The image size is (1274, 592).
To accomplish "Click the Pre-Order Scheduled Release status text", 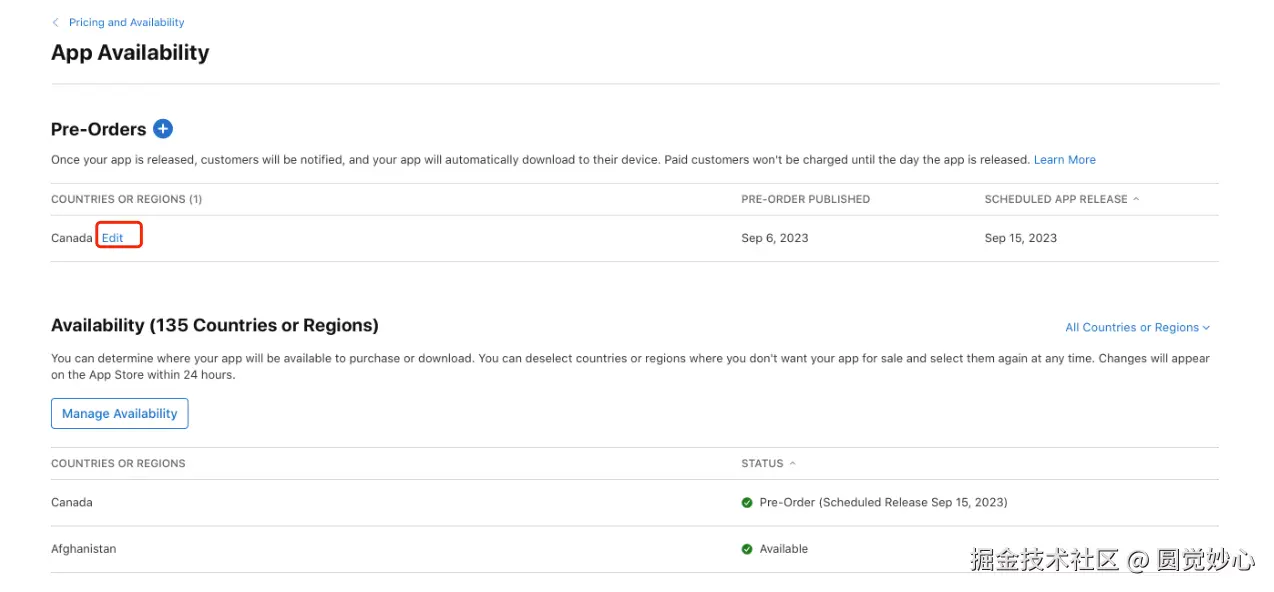I will (883, 502).
